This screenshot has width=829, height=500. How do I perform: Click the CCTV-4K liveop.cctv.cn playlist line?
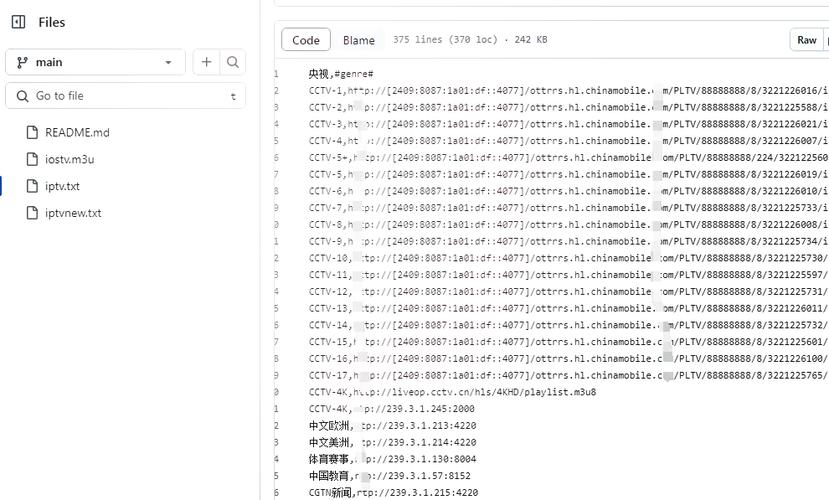(x=453, y=393)
